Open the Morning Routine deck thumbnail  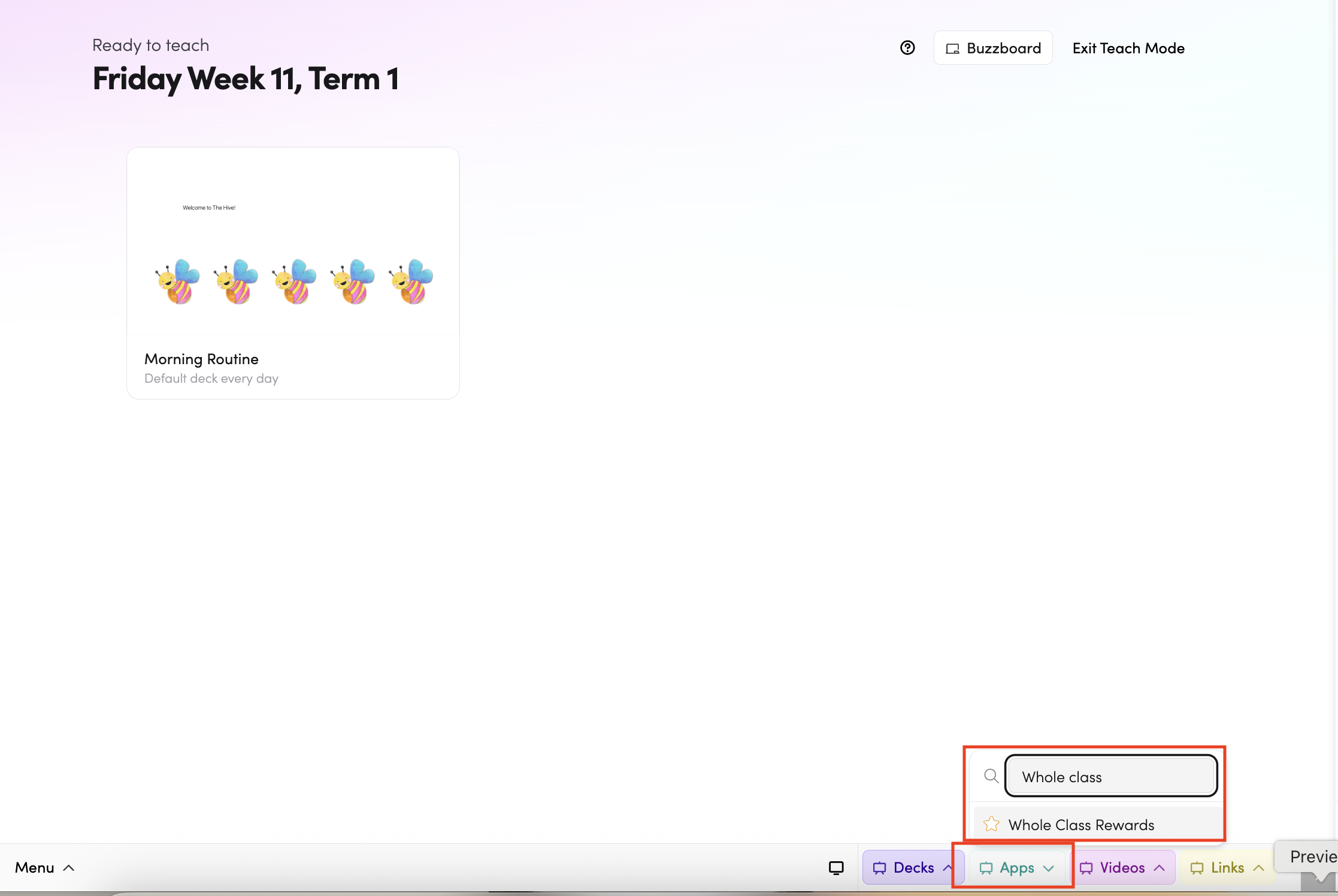point(293,241)
